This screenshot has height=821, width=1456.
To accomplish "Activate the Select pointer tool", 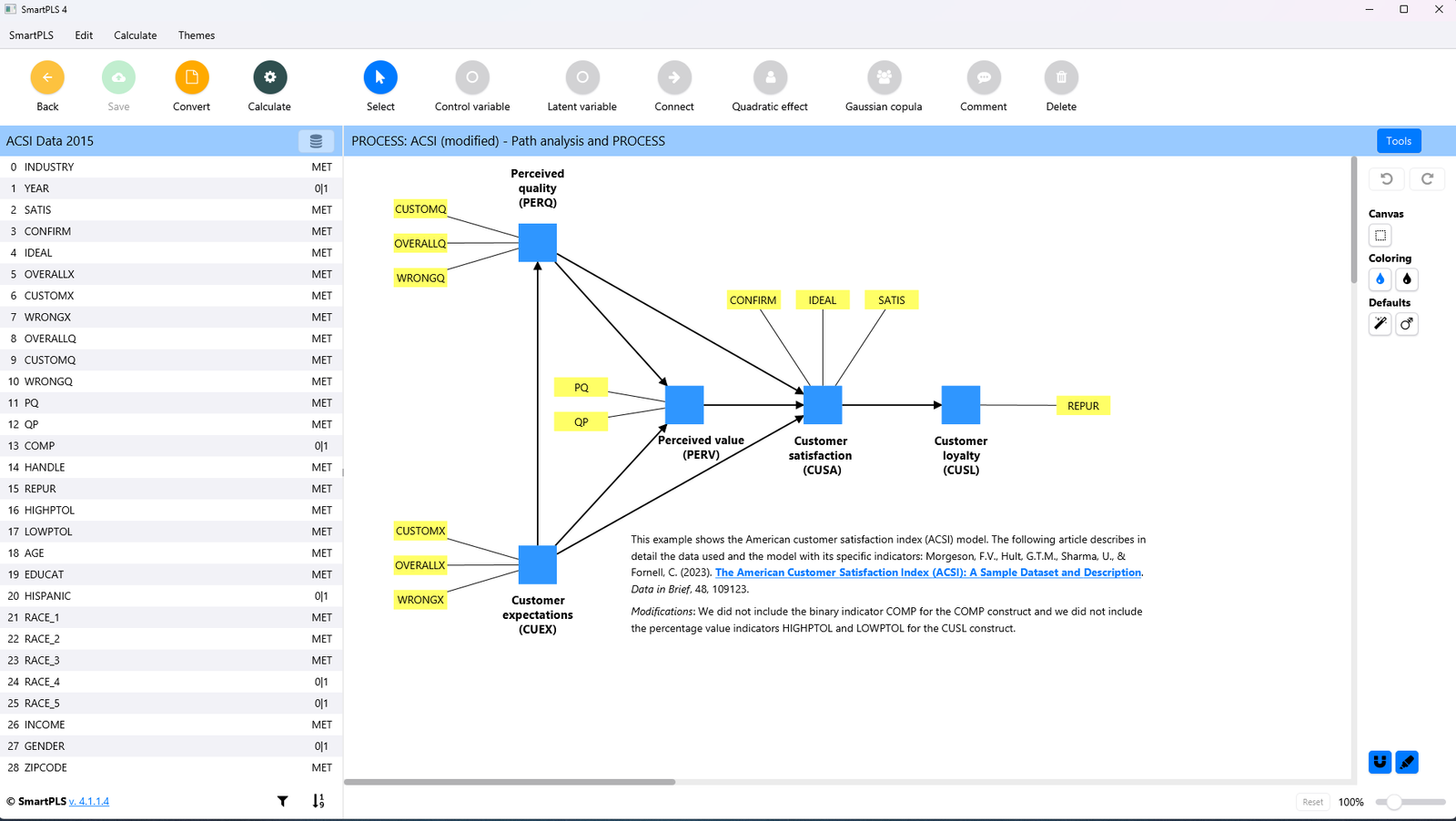I will click(380, 77).
